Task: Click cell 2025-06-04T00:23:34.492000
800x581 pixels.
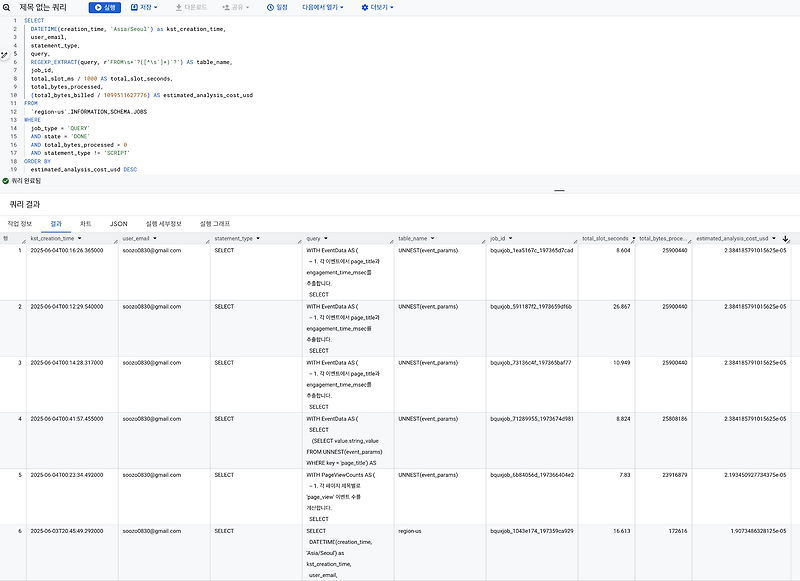Action: coord(67,475)
